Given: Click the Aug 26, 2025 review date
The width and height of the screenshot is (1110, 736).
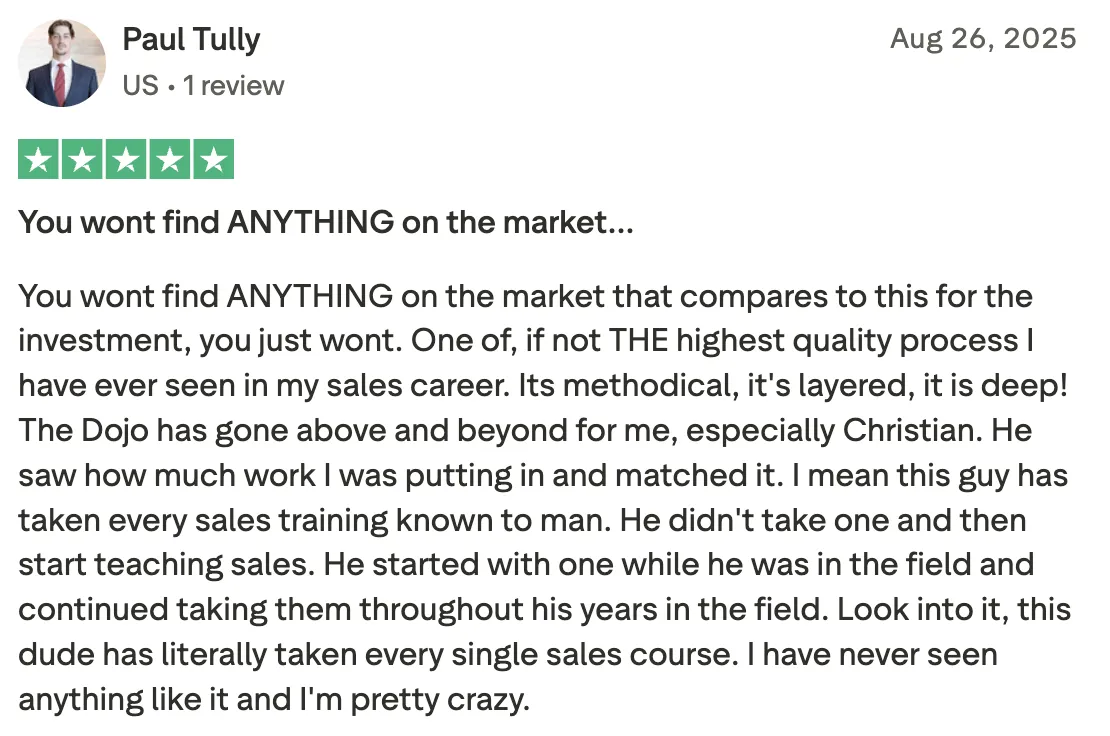Looking at the screenshot, I should point(983,38).
